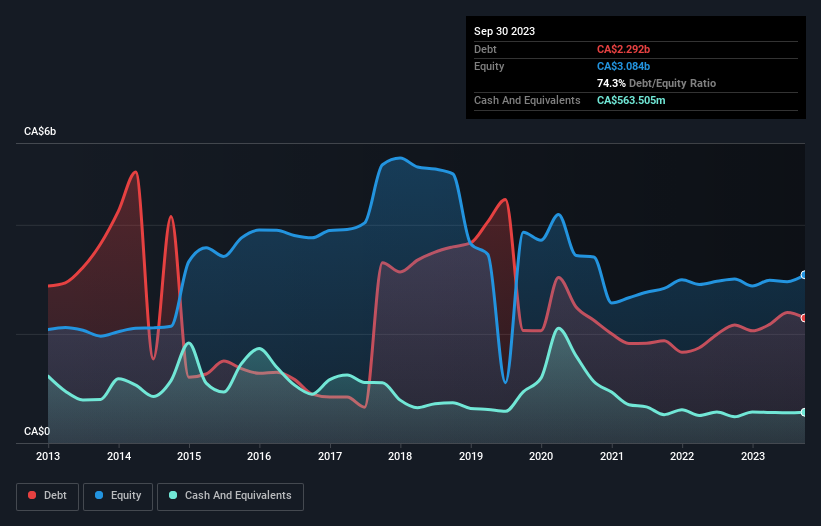Click the blue Equity endpoint marker
821x526 pixels.
point(804,275)
